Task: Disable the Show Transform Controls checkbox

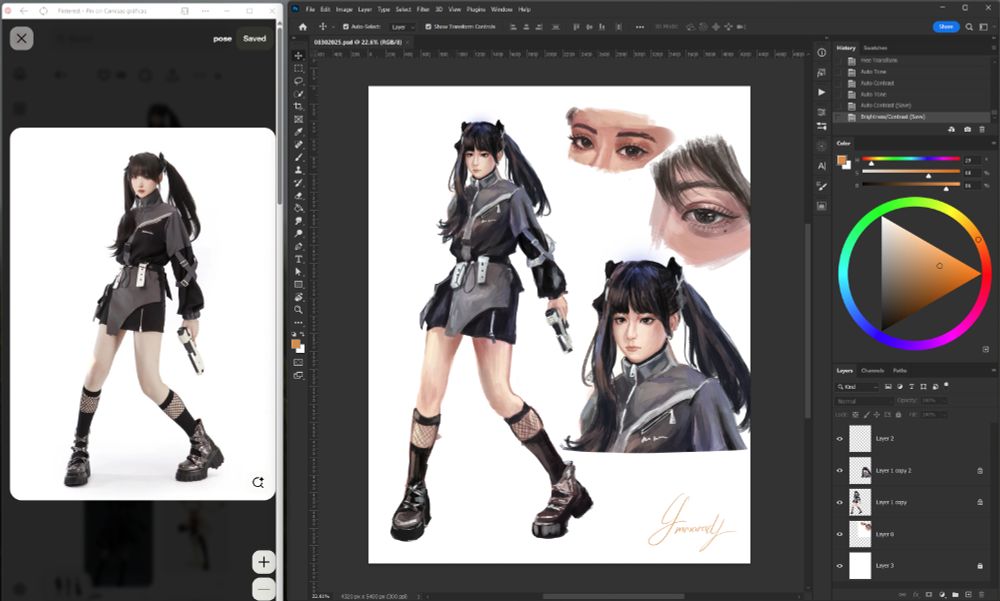Action: (x=428, y=27)
